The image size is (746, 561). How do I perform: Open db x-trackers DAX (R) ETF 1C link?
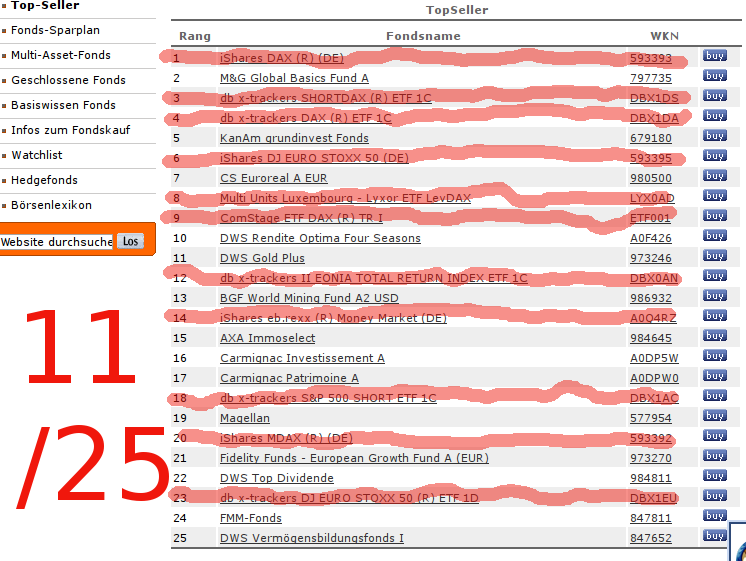305,118
